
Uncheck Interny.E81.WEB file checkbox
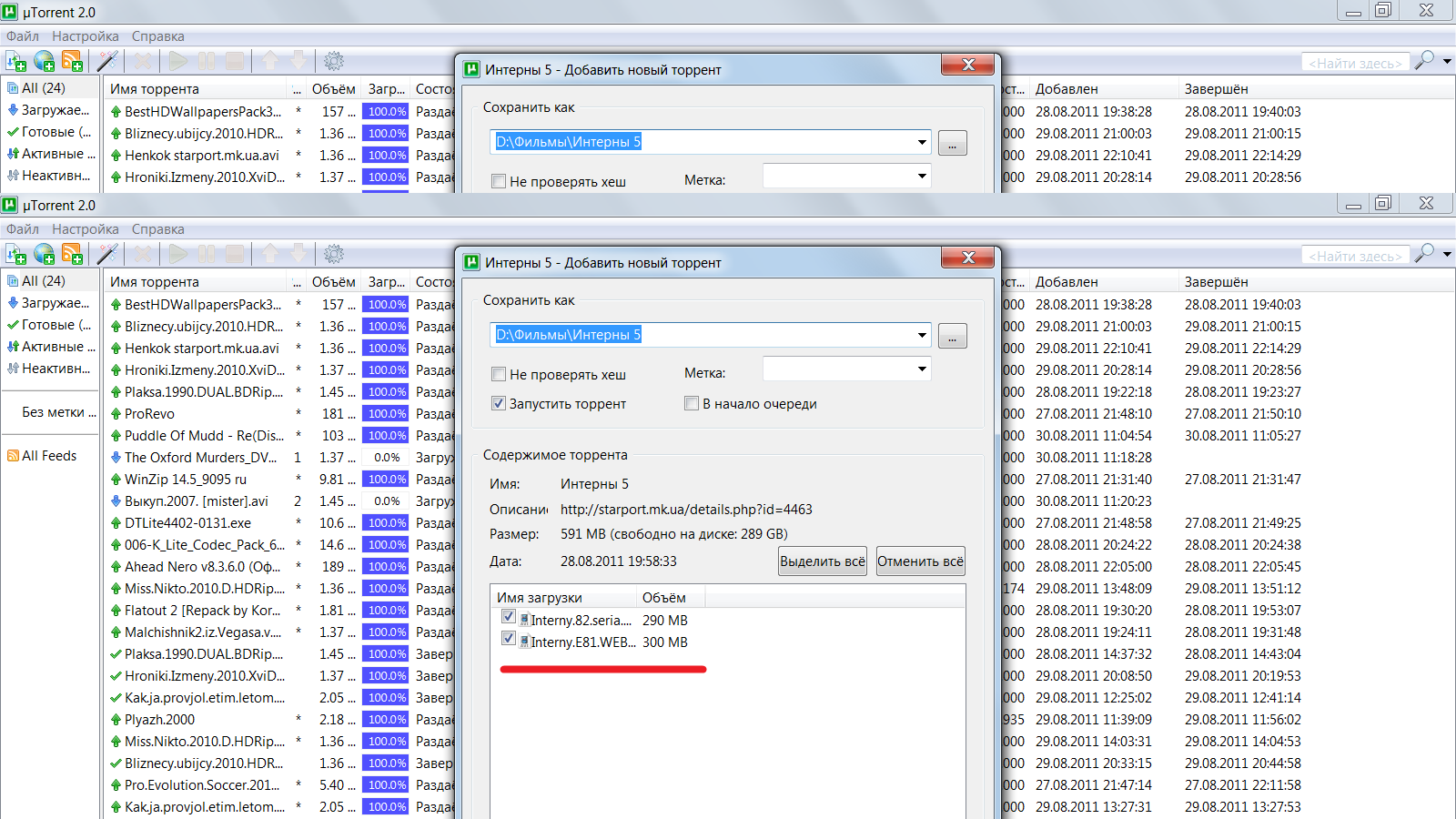[x=509, y=638]
